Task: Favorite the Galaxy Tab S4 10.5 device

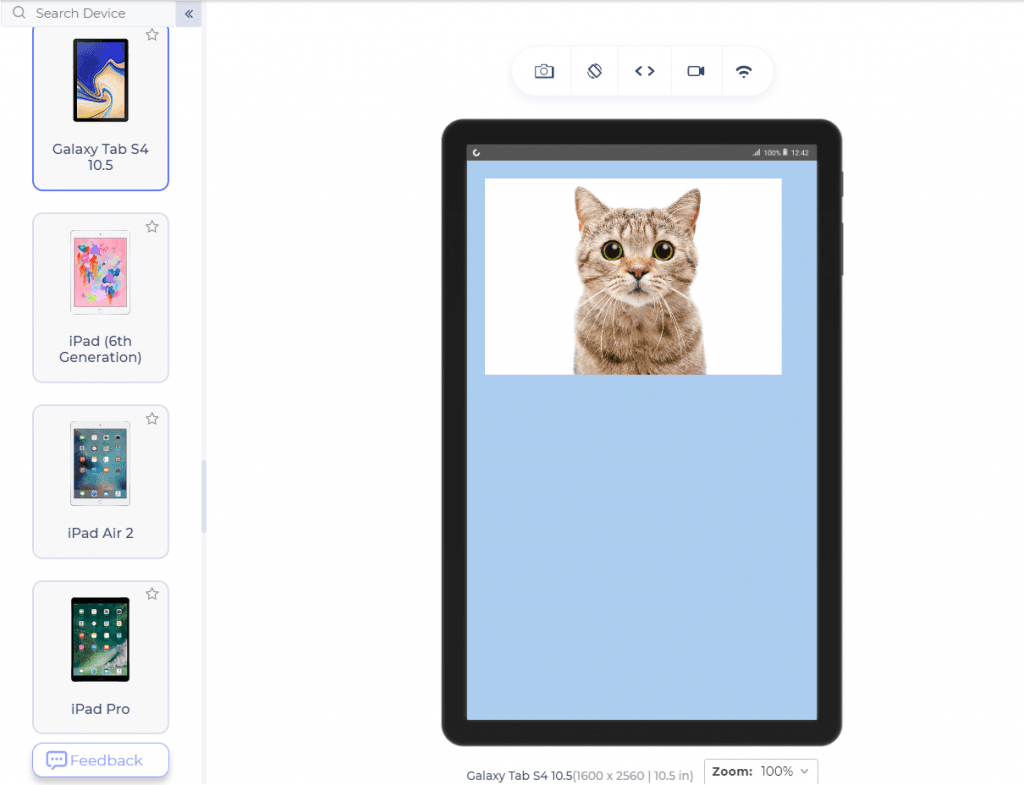Action: pyautogui.click(x=152, y=35)
